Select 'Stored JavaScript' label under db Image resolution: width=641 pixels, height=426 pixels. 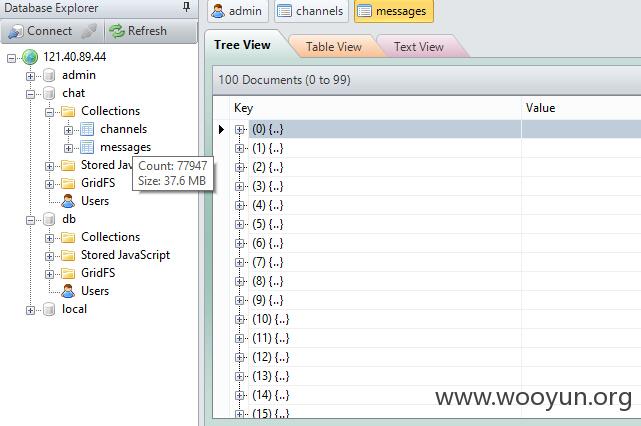tap(126, 255)
